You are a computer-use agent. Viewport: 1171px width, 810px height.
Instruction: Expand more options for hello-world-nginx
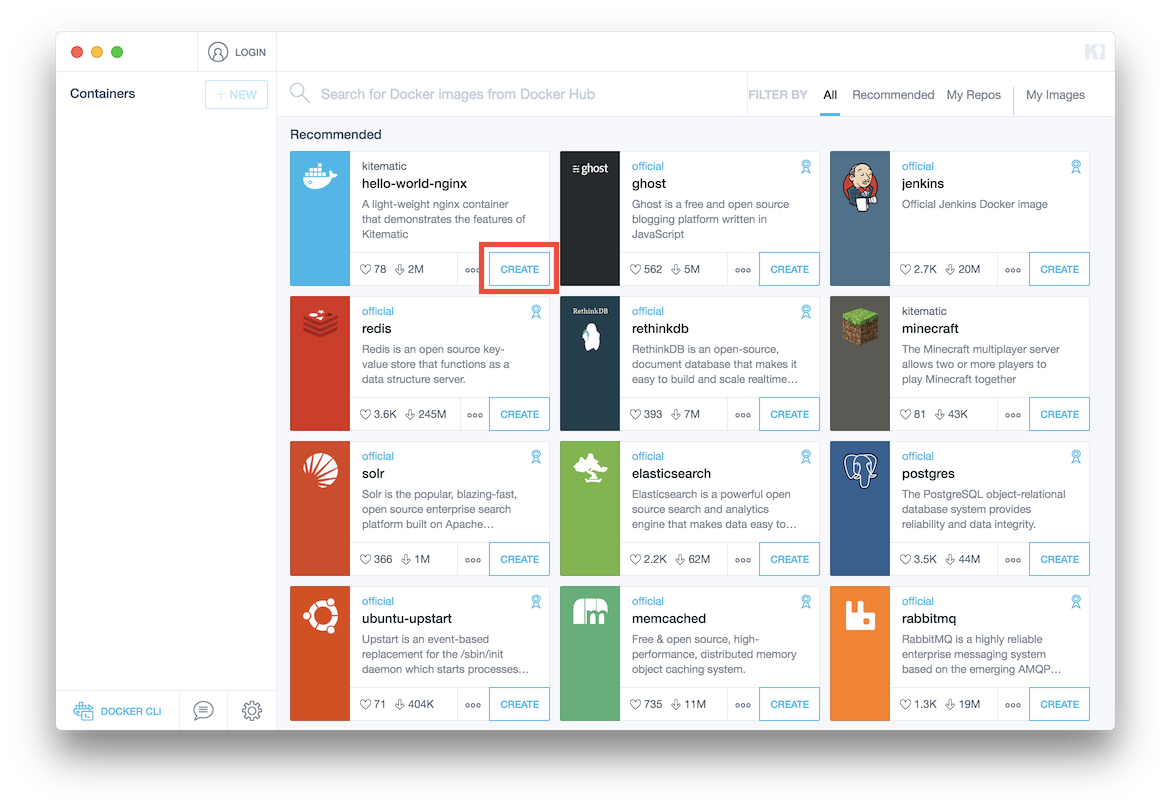point(473,270)
